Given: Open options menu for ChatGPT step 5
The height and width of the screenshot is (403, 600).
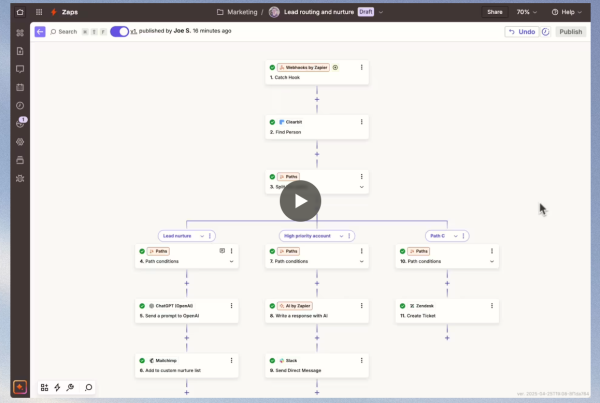Looking at the screenshot, I should (x=232, y=306).
